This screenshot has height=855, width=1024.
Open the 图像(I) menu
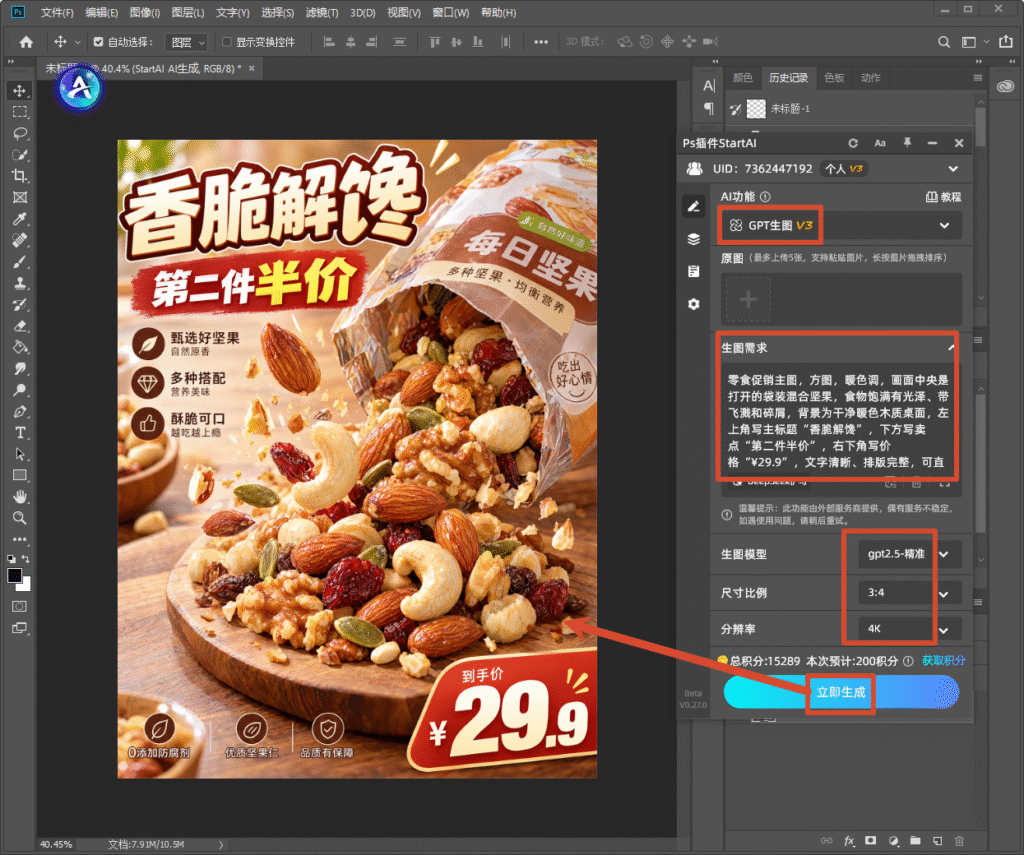click(145, 12)
